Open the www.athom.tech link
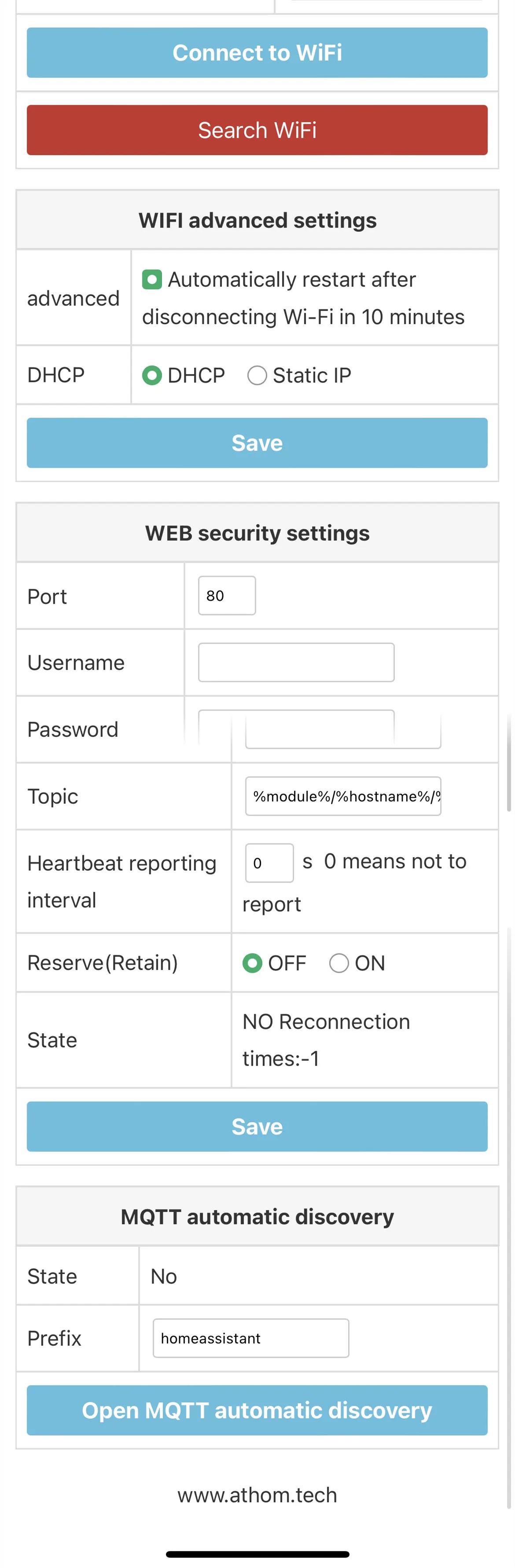Viewport: 515px width, 1568px height. pos(257,1495)
